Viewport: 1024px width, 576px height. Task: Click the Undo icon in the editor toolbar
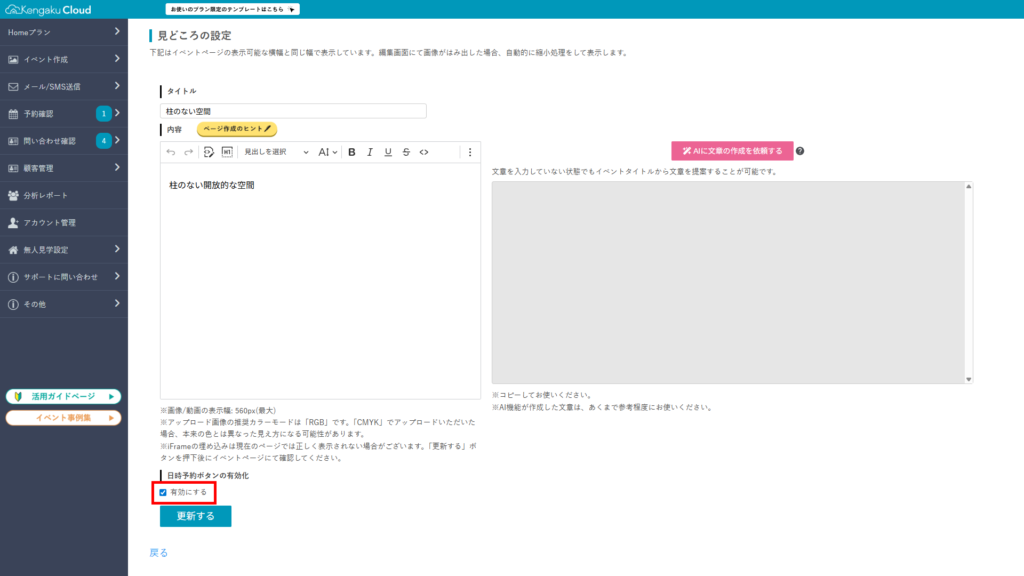[x=170, y=151]
